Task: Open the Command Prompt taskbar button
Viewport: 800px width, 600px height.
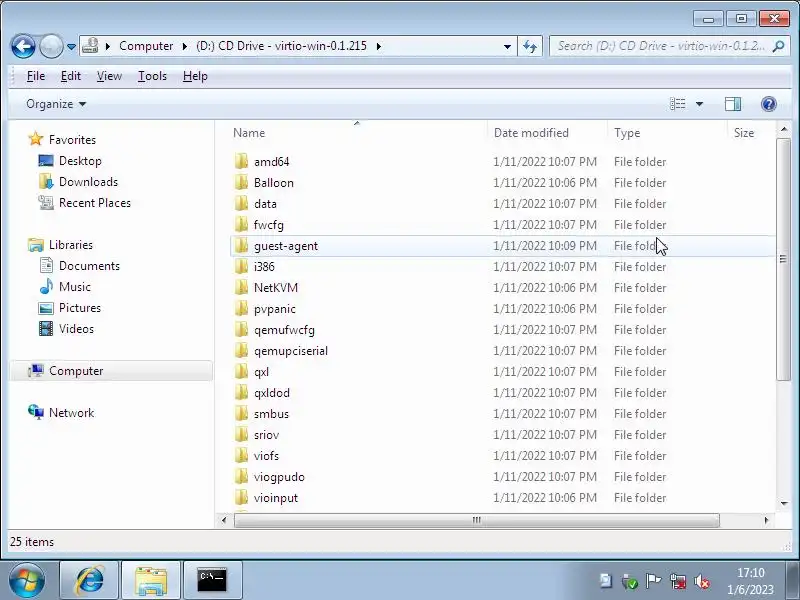Action: click(x=212, y=580)
